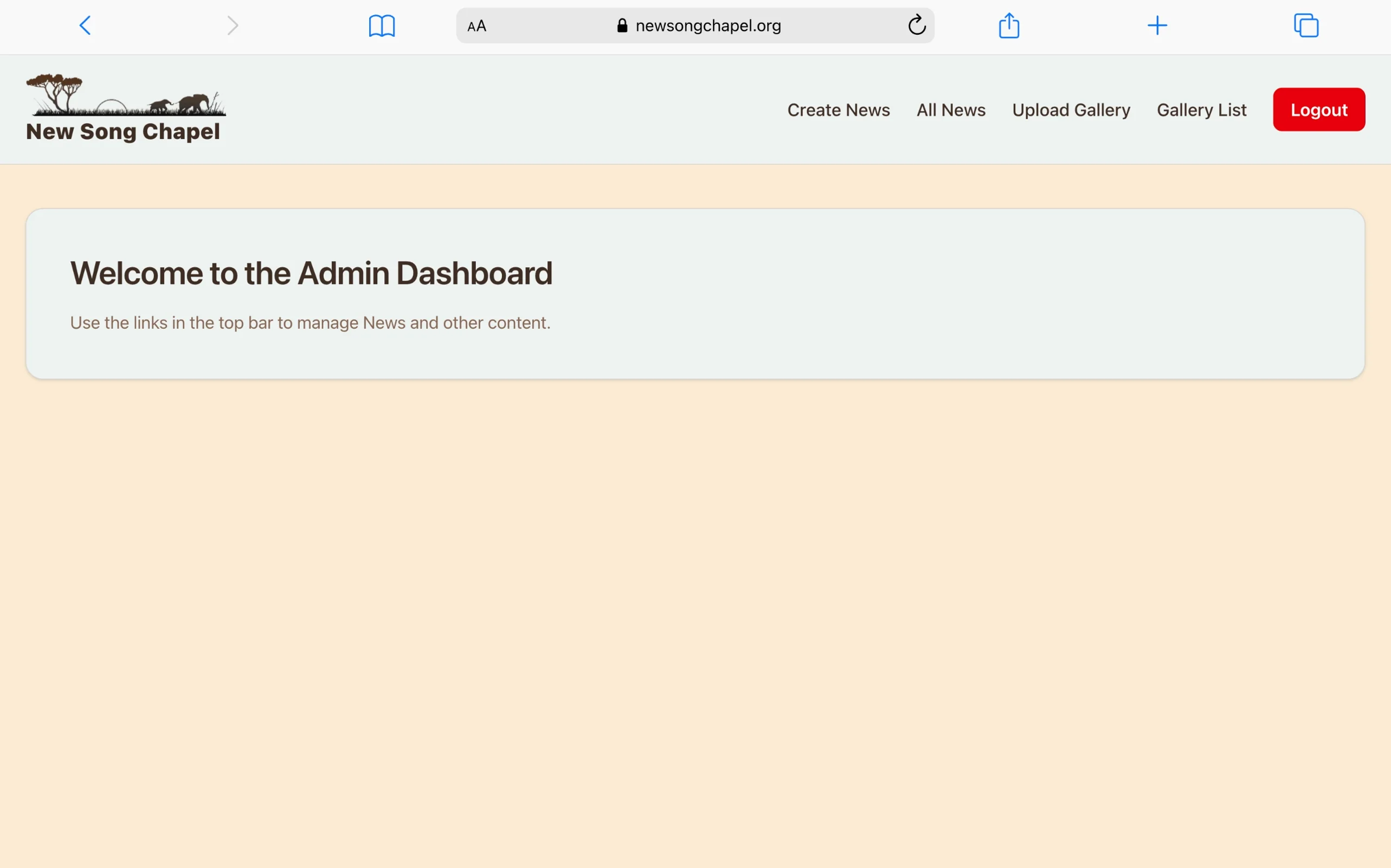Tap the forward navigation arrow
Screen dimensions: 1391x868
pos(233,25)
